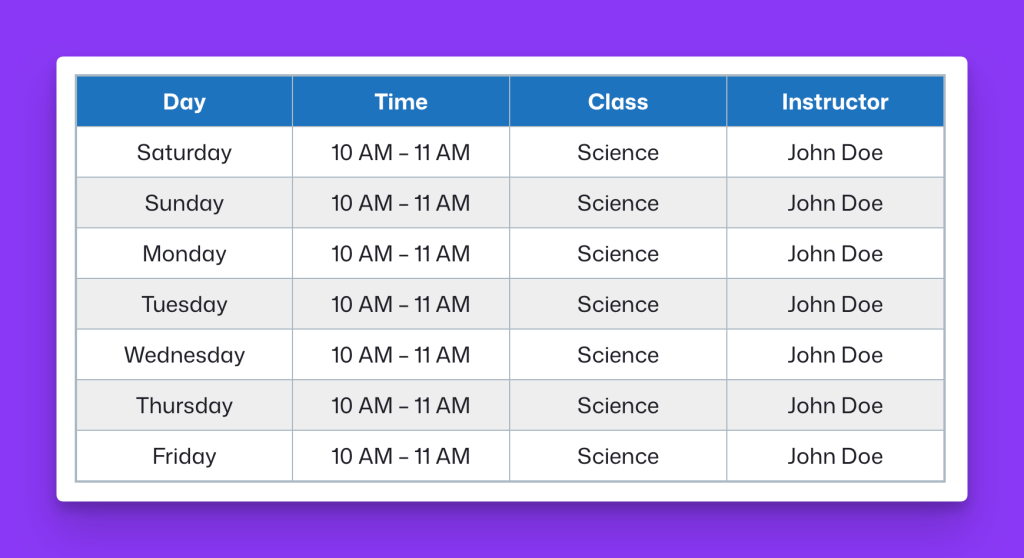Click the Class column header

pos(618,101)
